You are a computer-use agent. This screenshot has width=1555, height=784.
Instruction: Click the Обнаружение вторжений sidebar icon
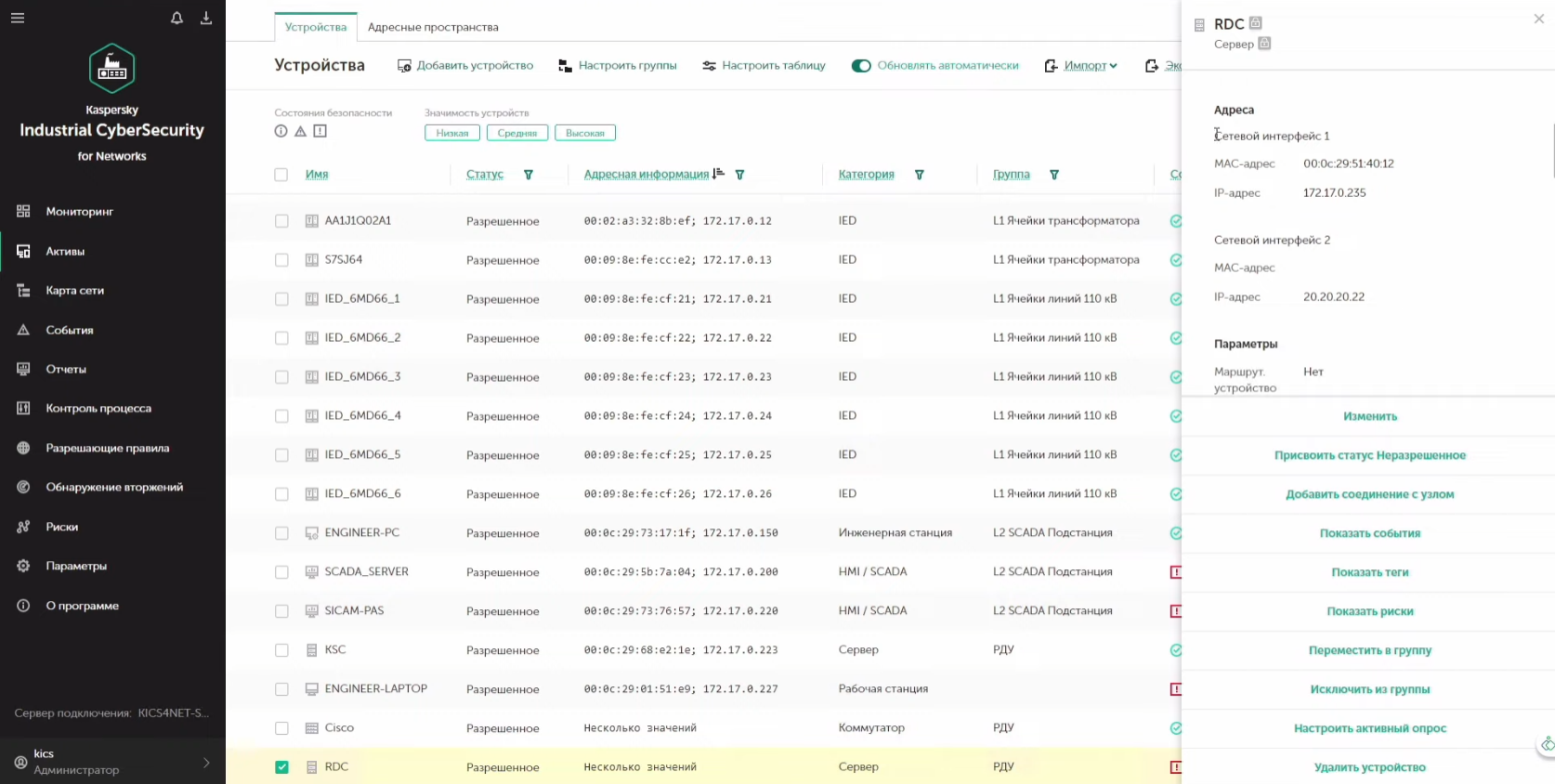[x=23, y=487]
